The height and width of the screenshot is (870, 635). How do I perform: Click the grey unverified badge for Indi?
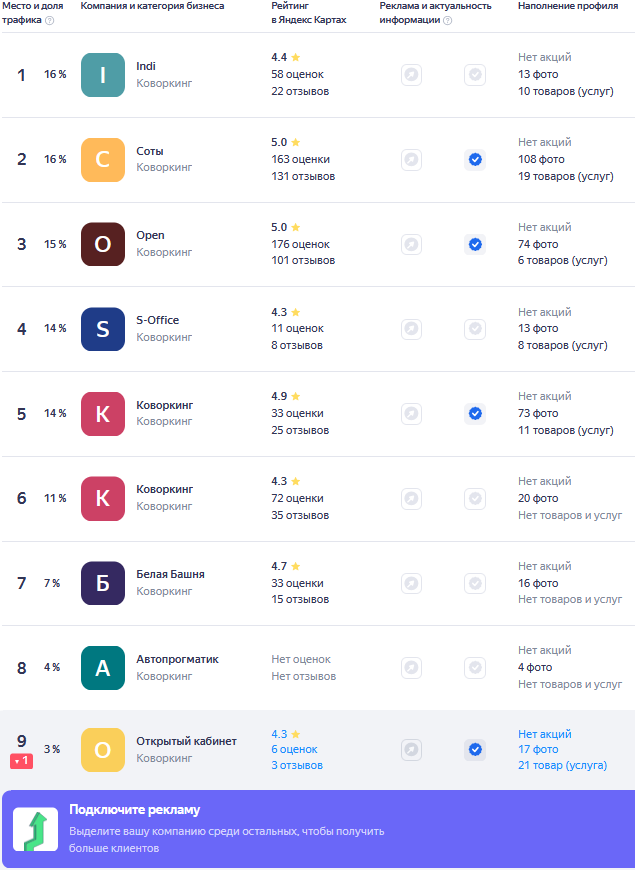coord(475,74)
